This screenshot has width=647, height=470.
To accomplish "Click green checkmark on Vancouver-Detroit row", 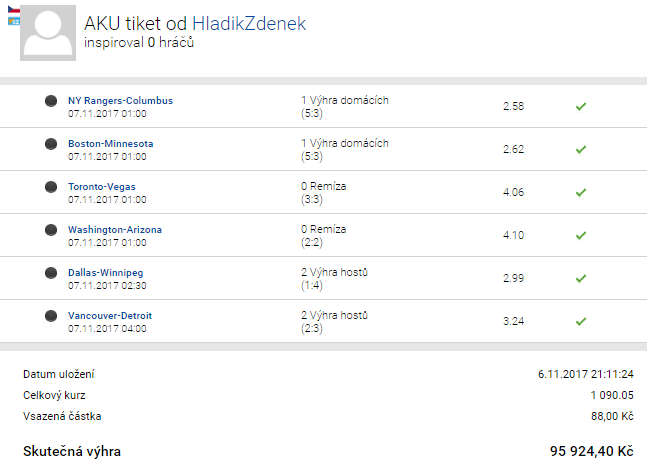I will click(x=580, y=321).
